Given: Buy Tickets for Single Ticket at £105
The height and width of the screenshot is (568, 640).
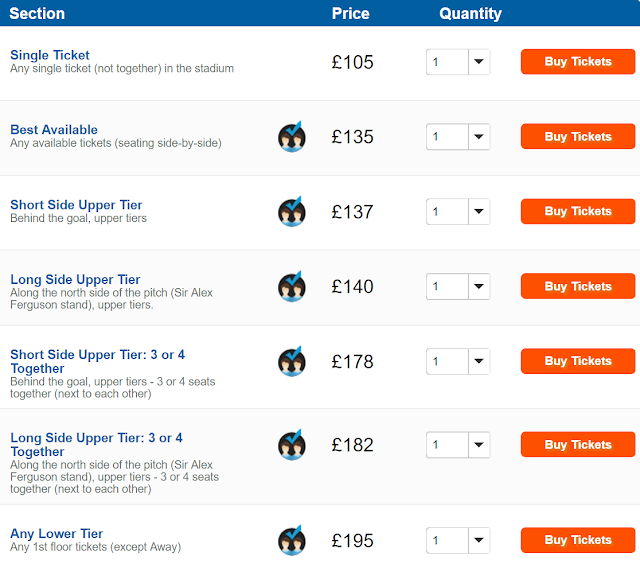Looking at the screenshot, I should pyautogui.click(x=578, y=62).
